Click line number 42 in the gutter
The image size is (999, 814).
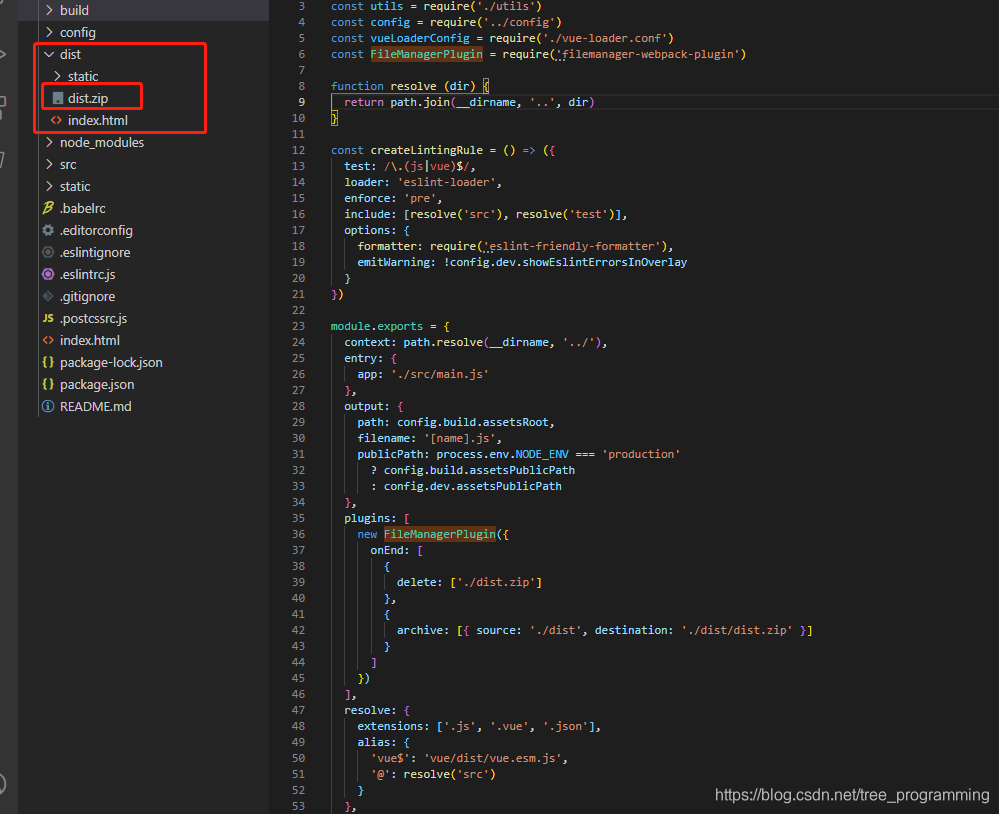click(x=298, y=630)
